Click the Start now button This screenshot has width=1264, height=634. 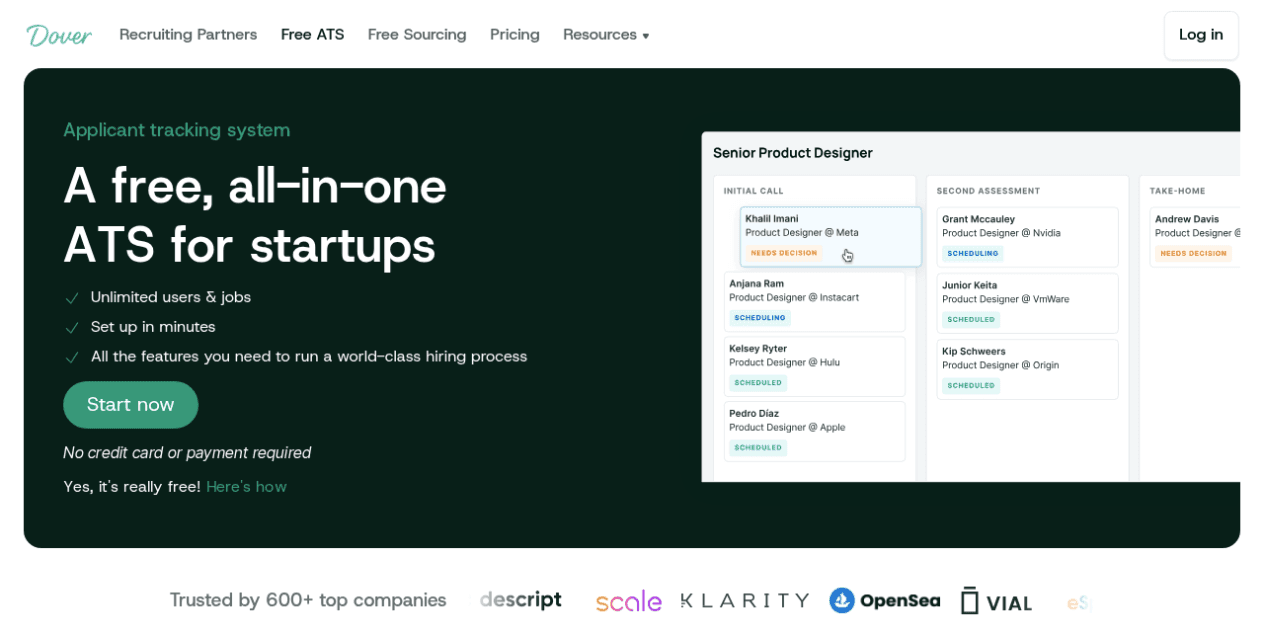coord(131,405)
